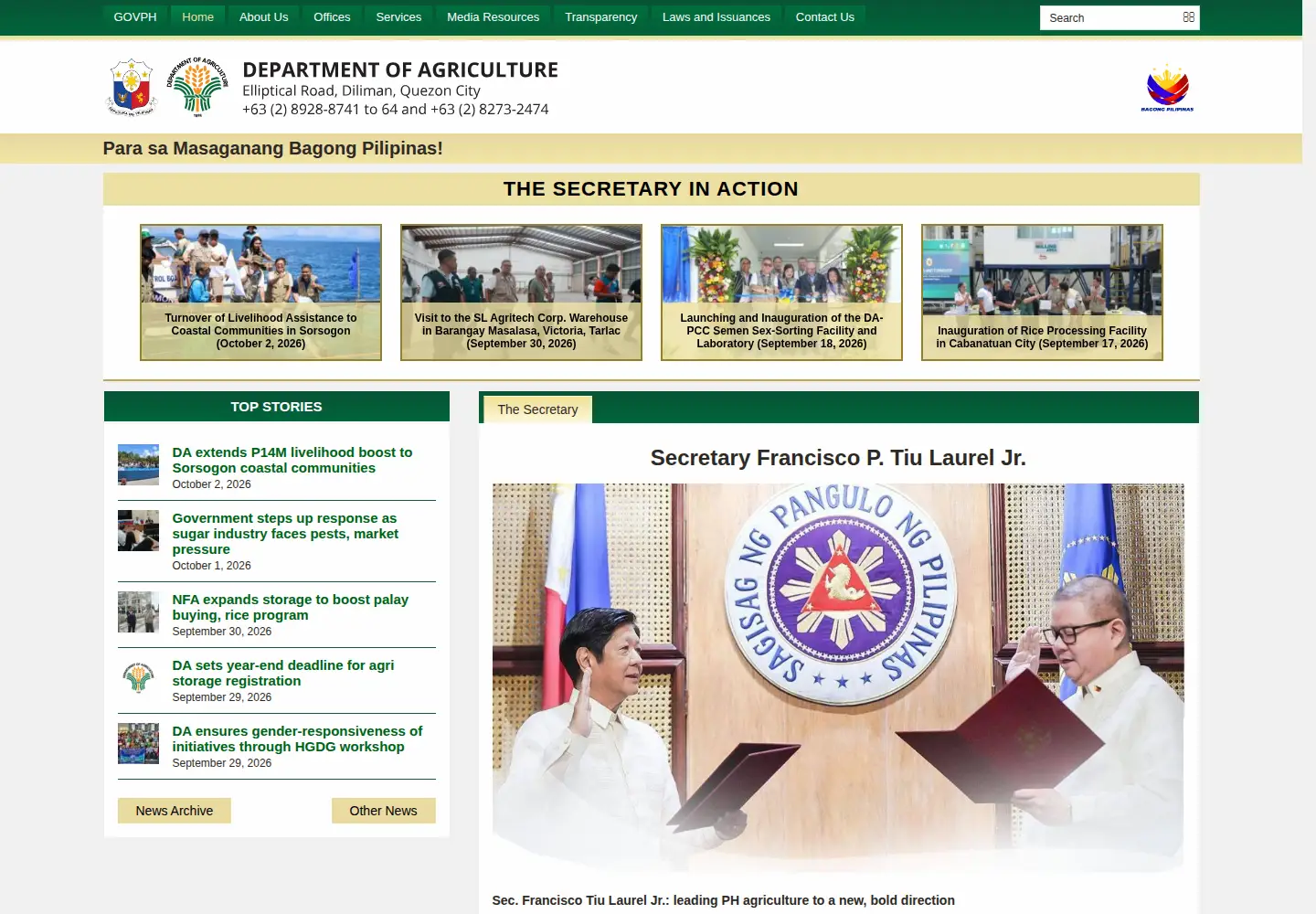The width and height of the screenshot is (1316, 914).
Task: Open DA-PCC Semen Sex-Sorting Facility card
Action: 781,292
